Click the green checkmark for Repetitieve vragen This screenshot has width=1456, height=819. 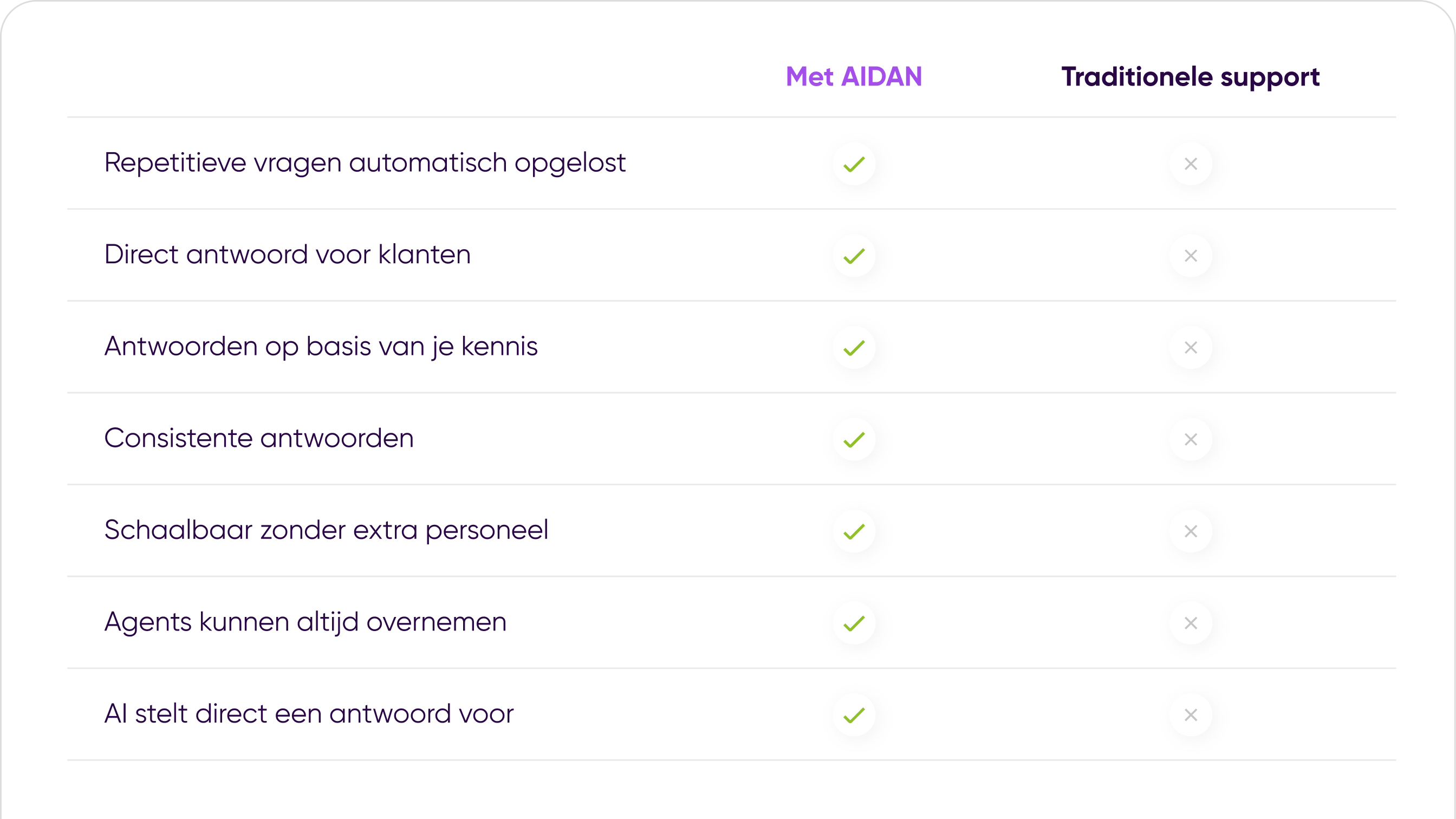[854, 164]
